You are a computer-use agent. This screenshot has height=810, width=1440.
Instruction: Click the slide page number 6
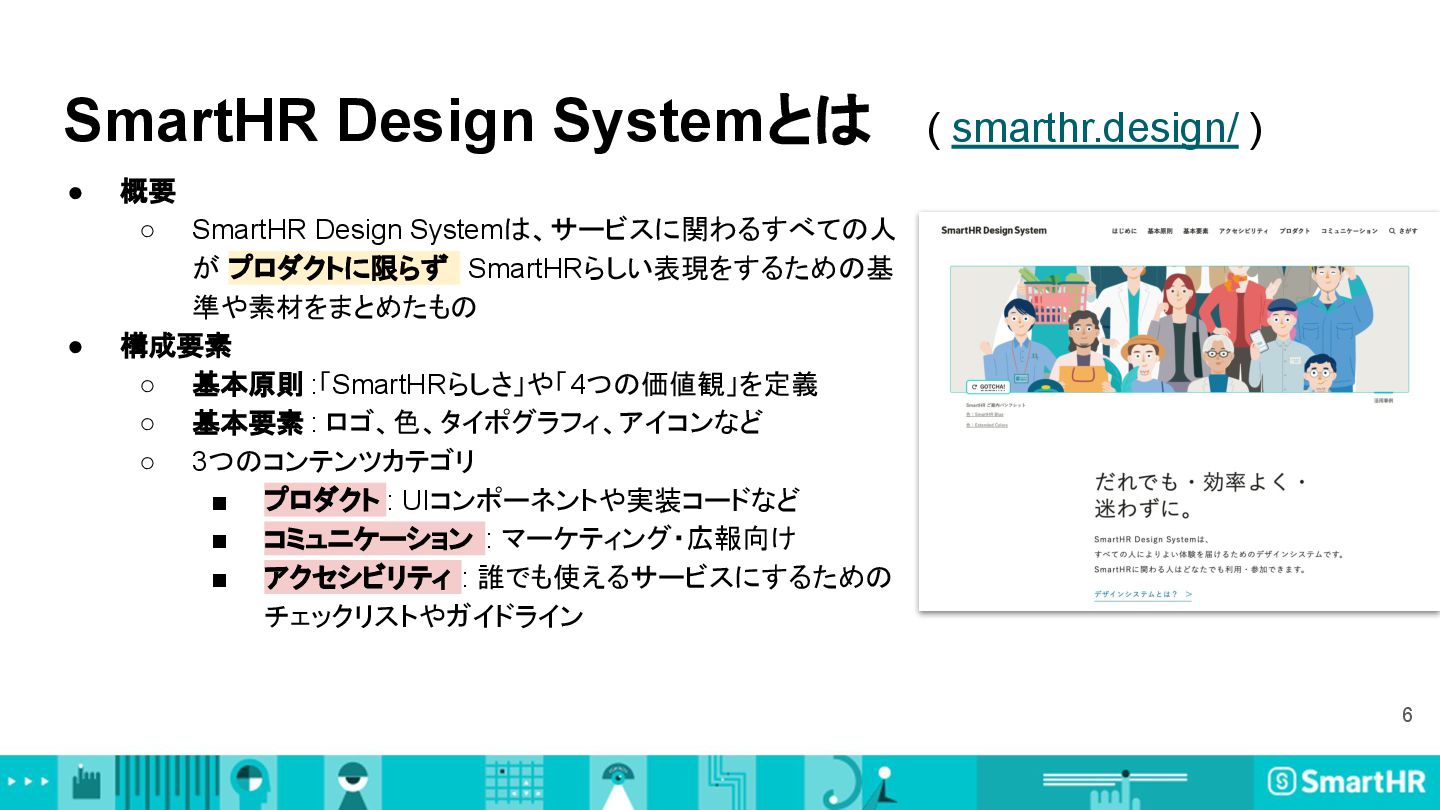pyautogui.click(x=1407, y=715)
